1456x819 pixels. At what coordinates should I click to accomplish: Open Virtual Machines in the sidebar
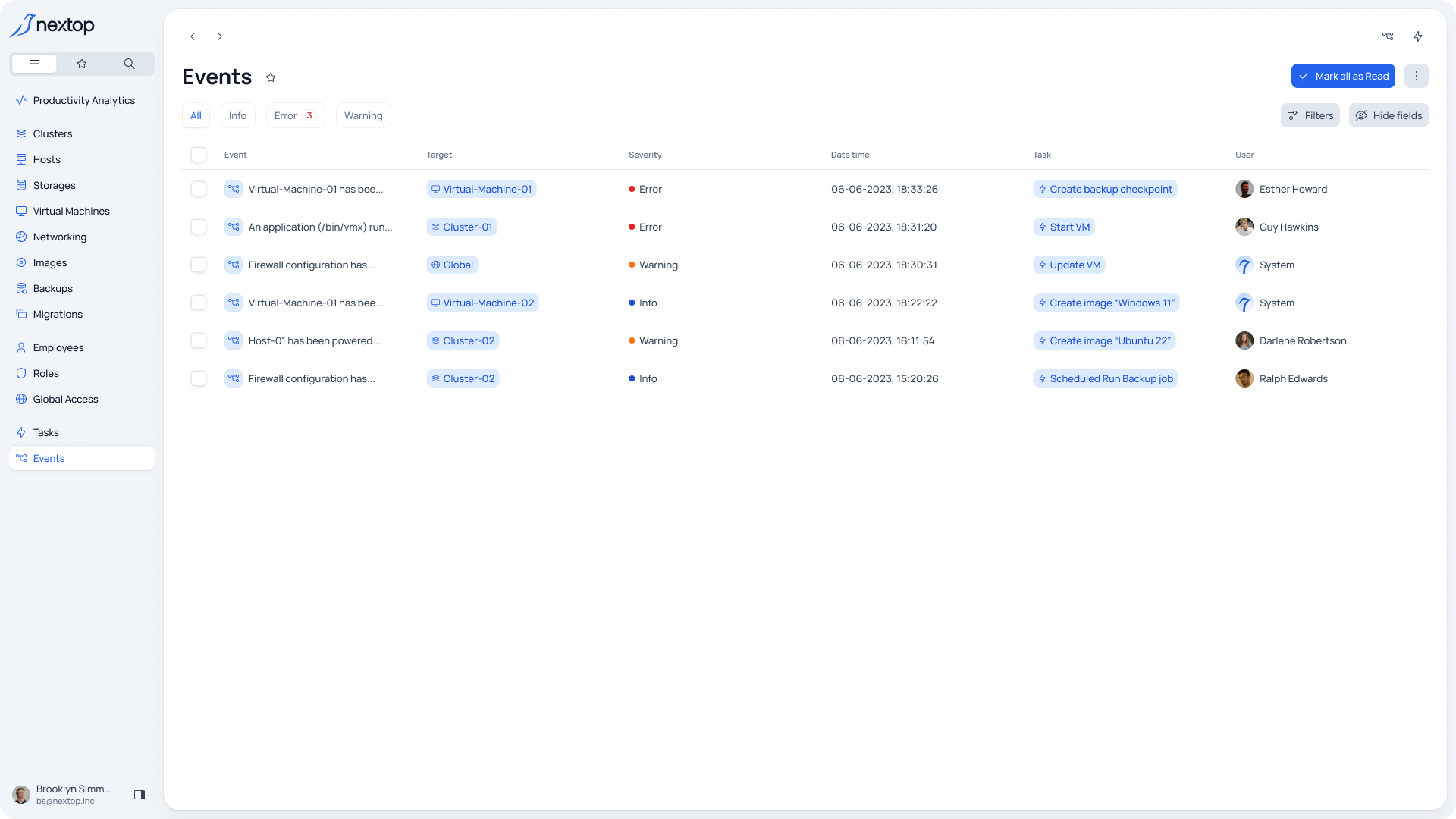click(82, 211)
